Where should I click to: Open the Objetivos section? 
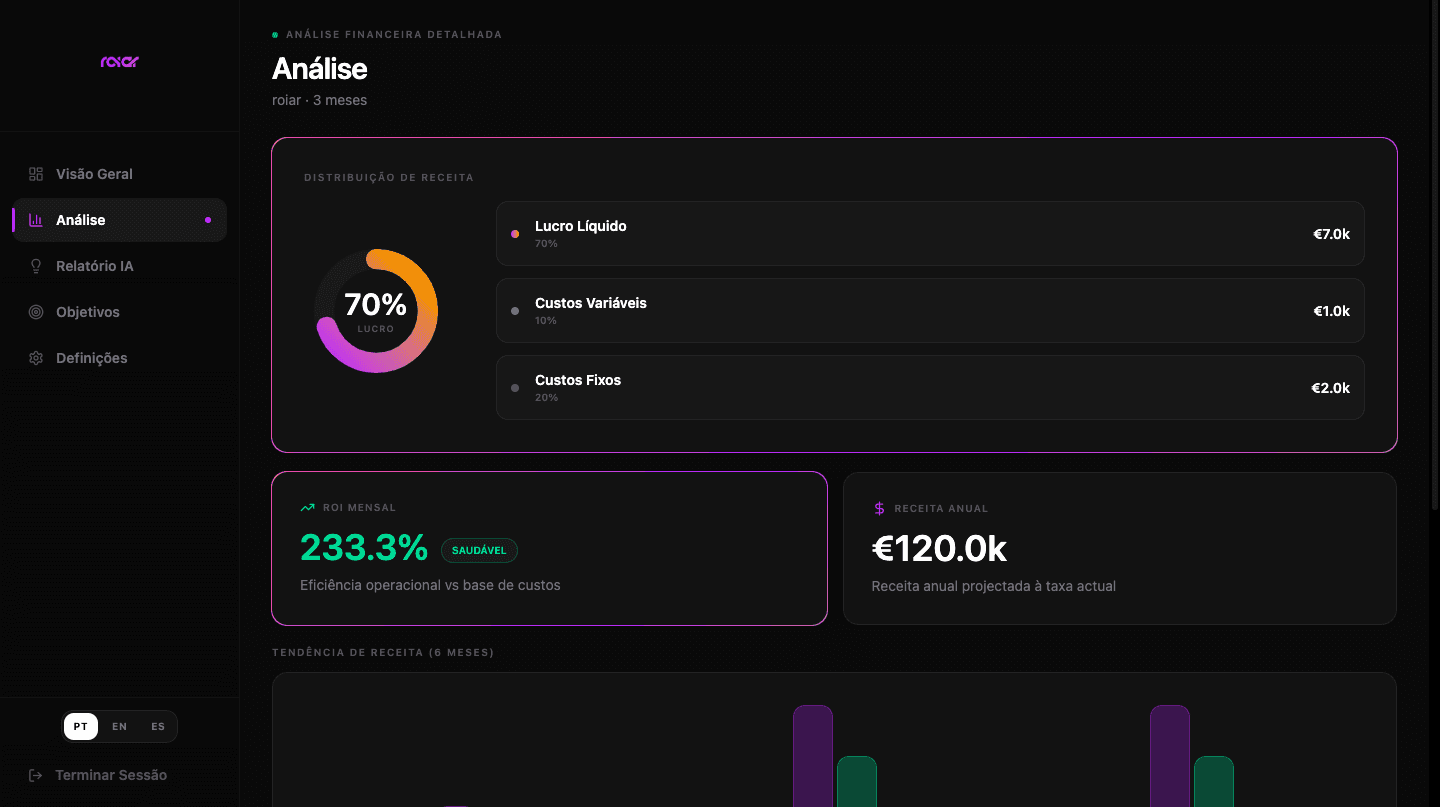click(x=119, y=312)
